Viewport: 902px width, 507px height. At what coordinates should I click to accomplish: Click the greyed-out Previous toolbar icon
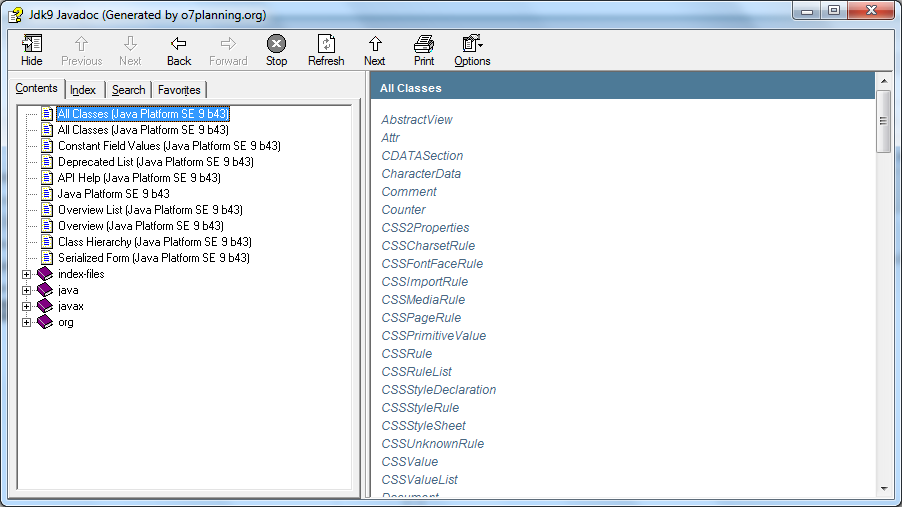(81, 44)
